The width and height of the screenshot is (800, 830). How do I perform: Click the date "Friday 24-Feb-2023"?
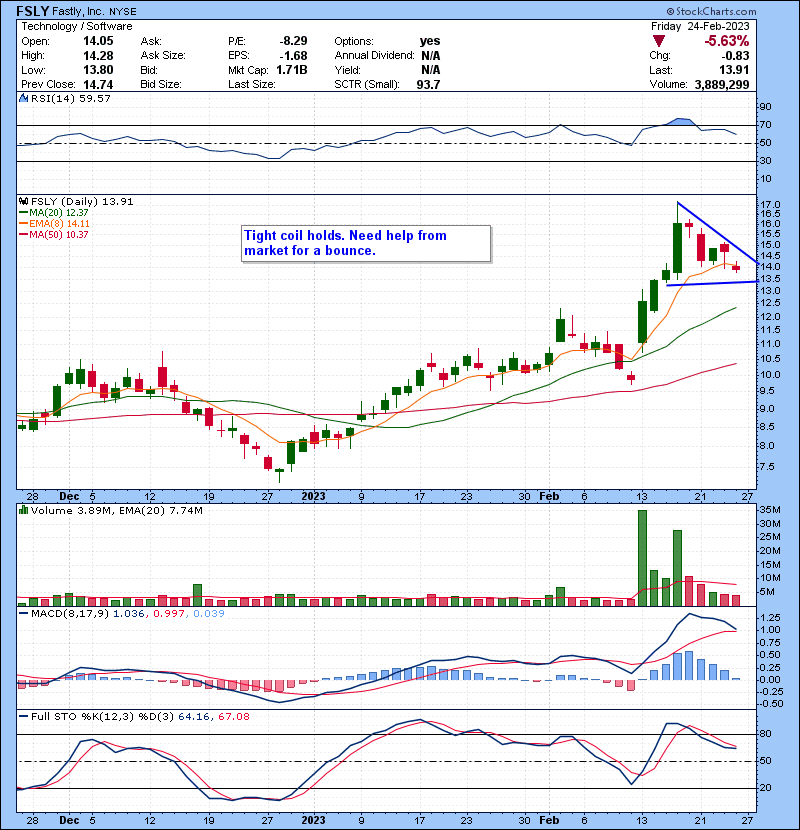point(700,26)
